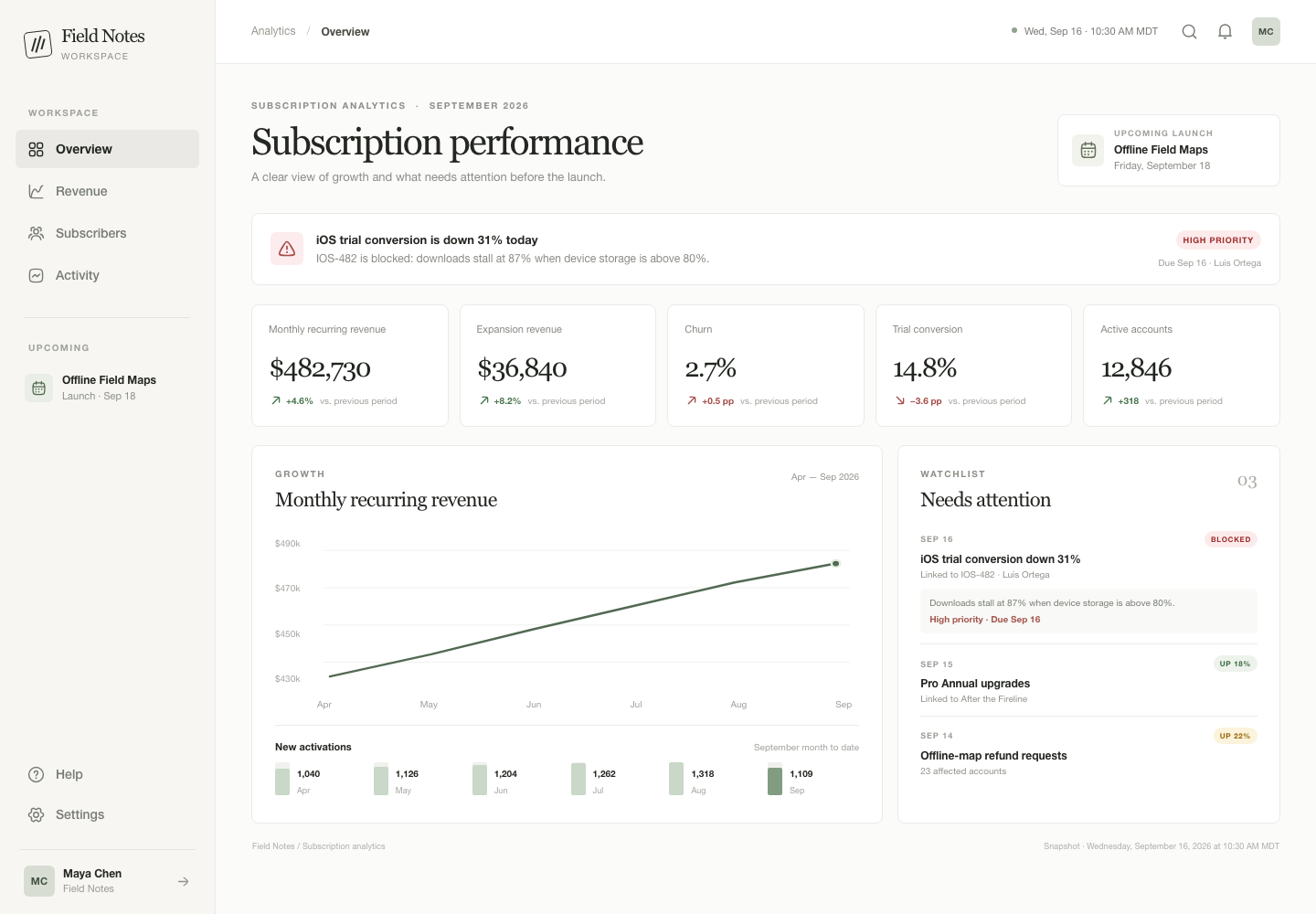Open the Pro Annual upgrades watchlist item

(1088, 681)
